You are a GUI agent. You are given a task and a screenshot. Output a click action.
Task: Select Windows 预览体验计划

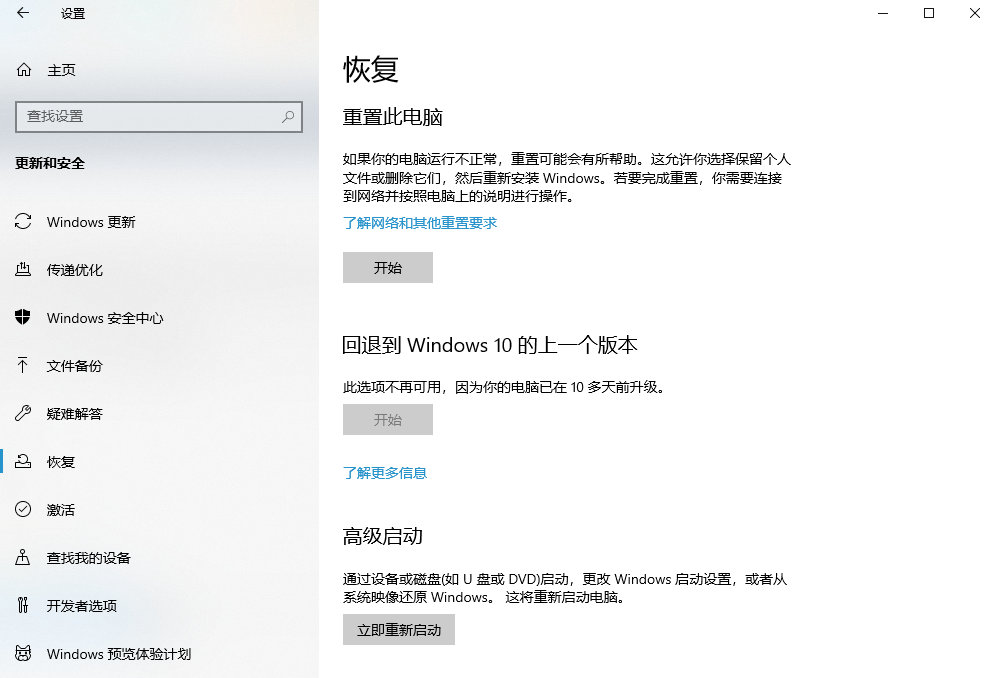tap(117, 654)
